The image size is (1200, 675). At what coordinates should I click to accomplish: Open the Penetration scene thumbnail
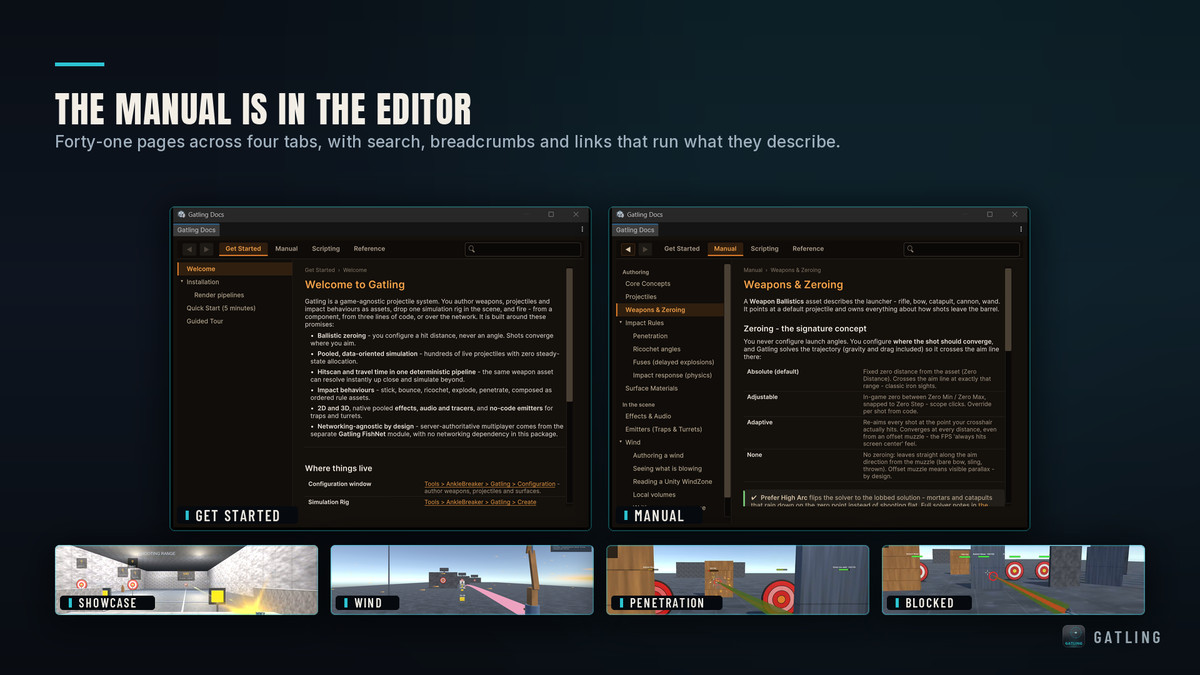pos(738,579)
